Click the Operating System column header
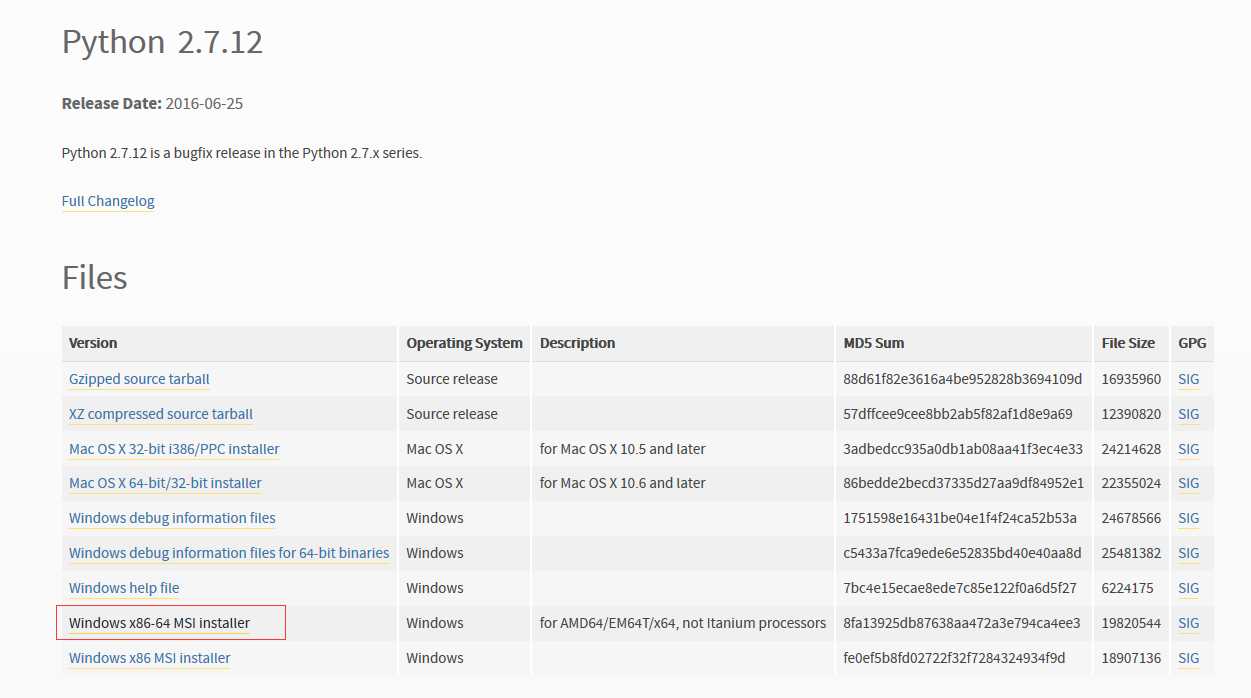1251x698 pixels. 464,343
